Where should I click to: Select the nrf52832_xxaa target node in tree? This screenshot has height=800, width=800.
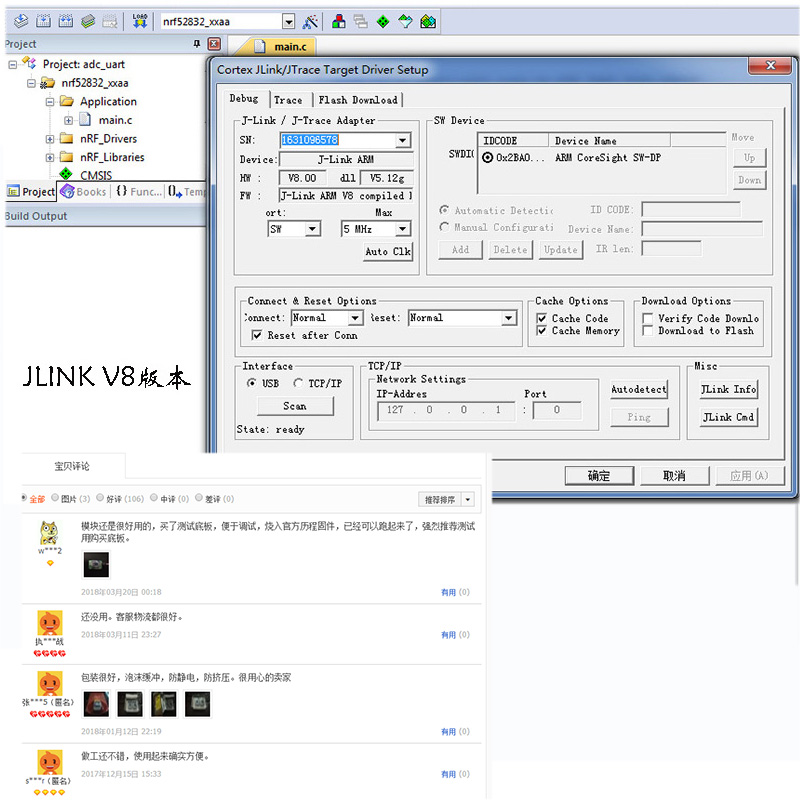95,83
